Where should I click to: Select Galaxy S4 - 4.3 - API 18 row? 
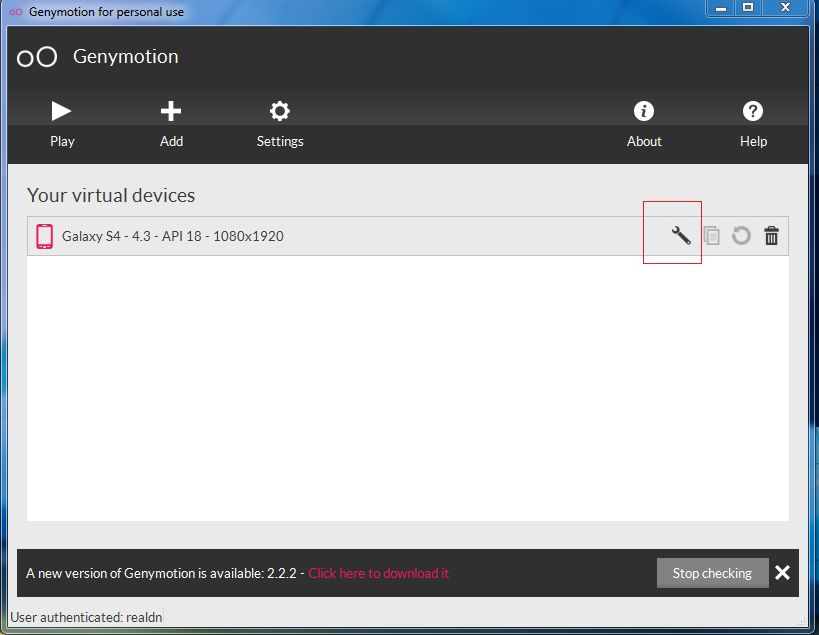(x=407, y=236)
